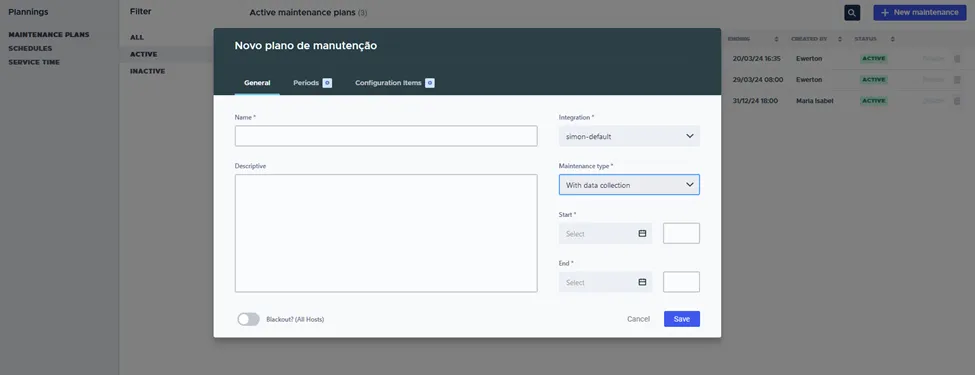This screenshot has width=975, height=375.
Task: Click the ACTIVE badge in 20/03/24 row
Action: coord(874,58)
